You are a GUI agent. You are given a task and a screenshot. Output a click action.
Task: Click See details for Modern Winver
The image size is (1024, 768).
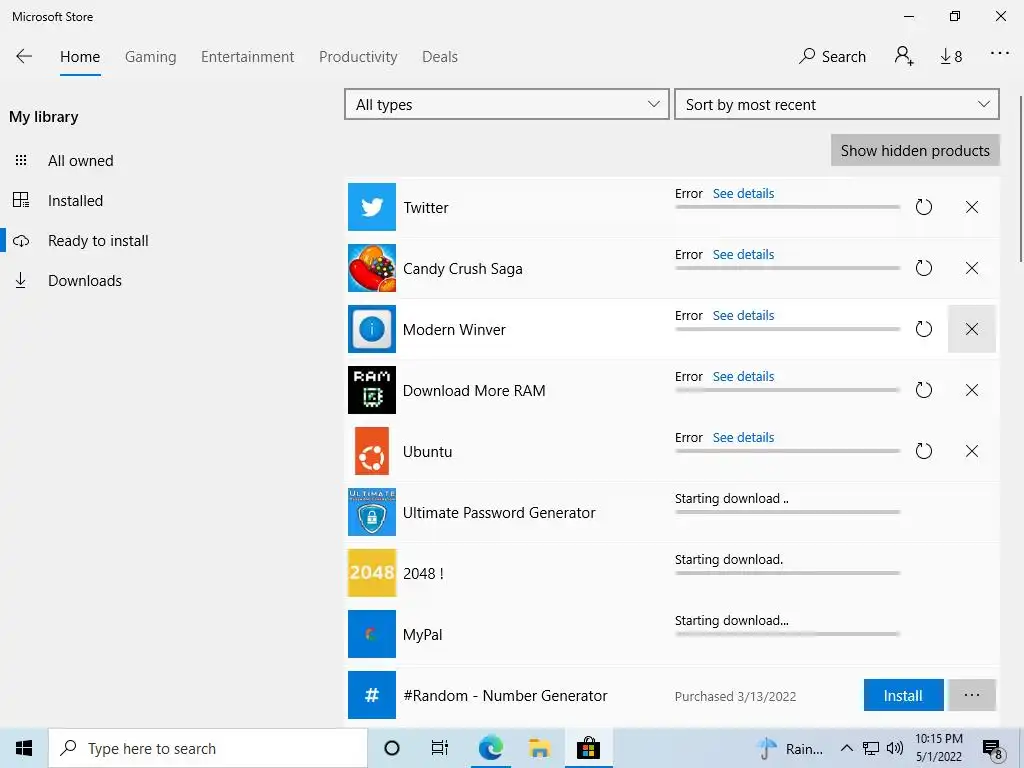click(743, 315)
